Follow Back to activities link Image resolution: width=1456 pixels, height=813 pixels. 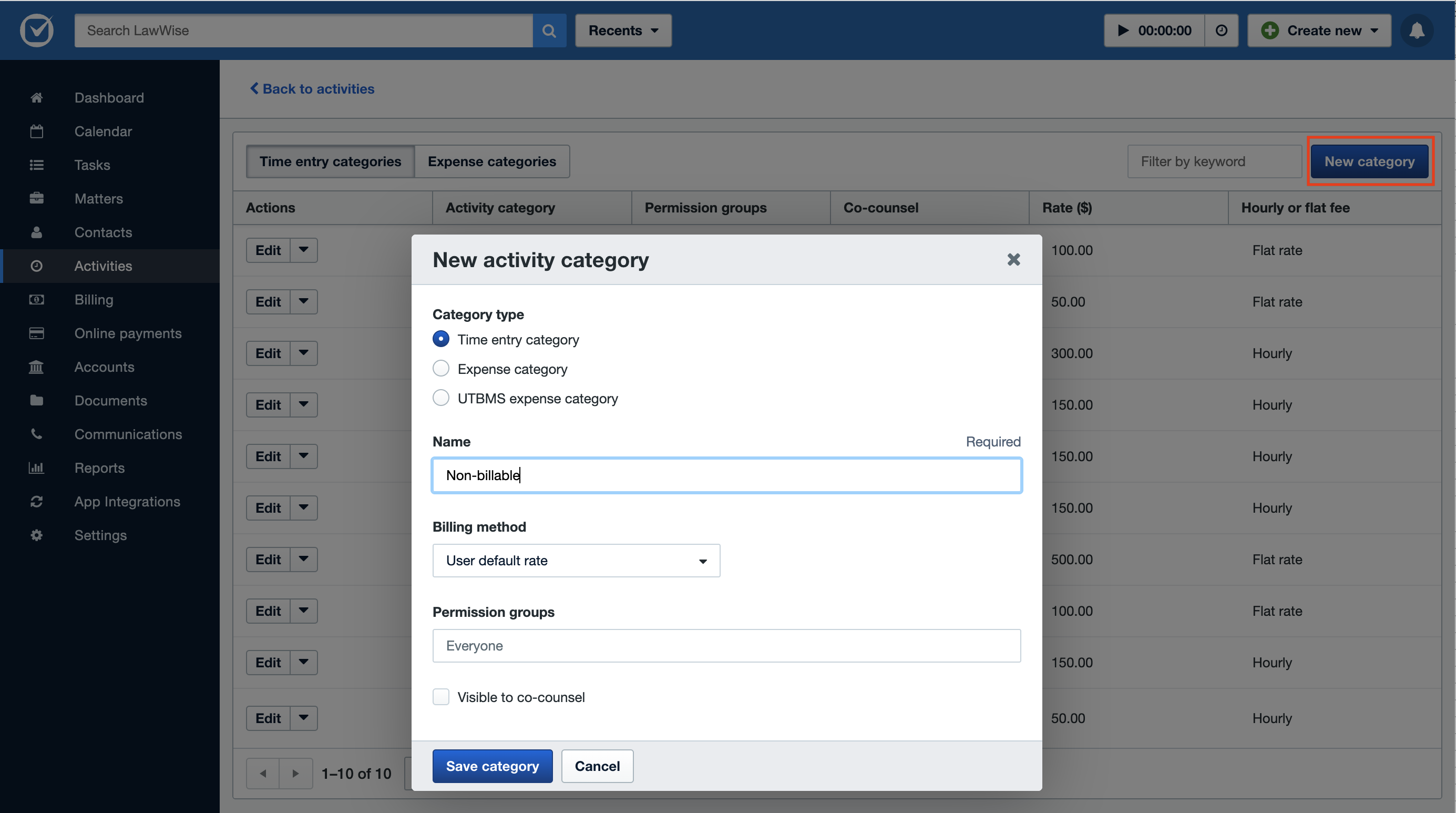coord(312,89)
